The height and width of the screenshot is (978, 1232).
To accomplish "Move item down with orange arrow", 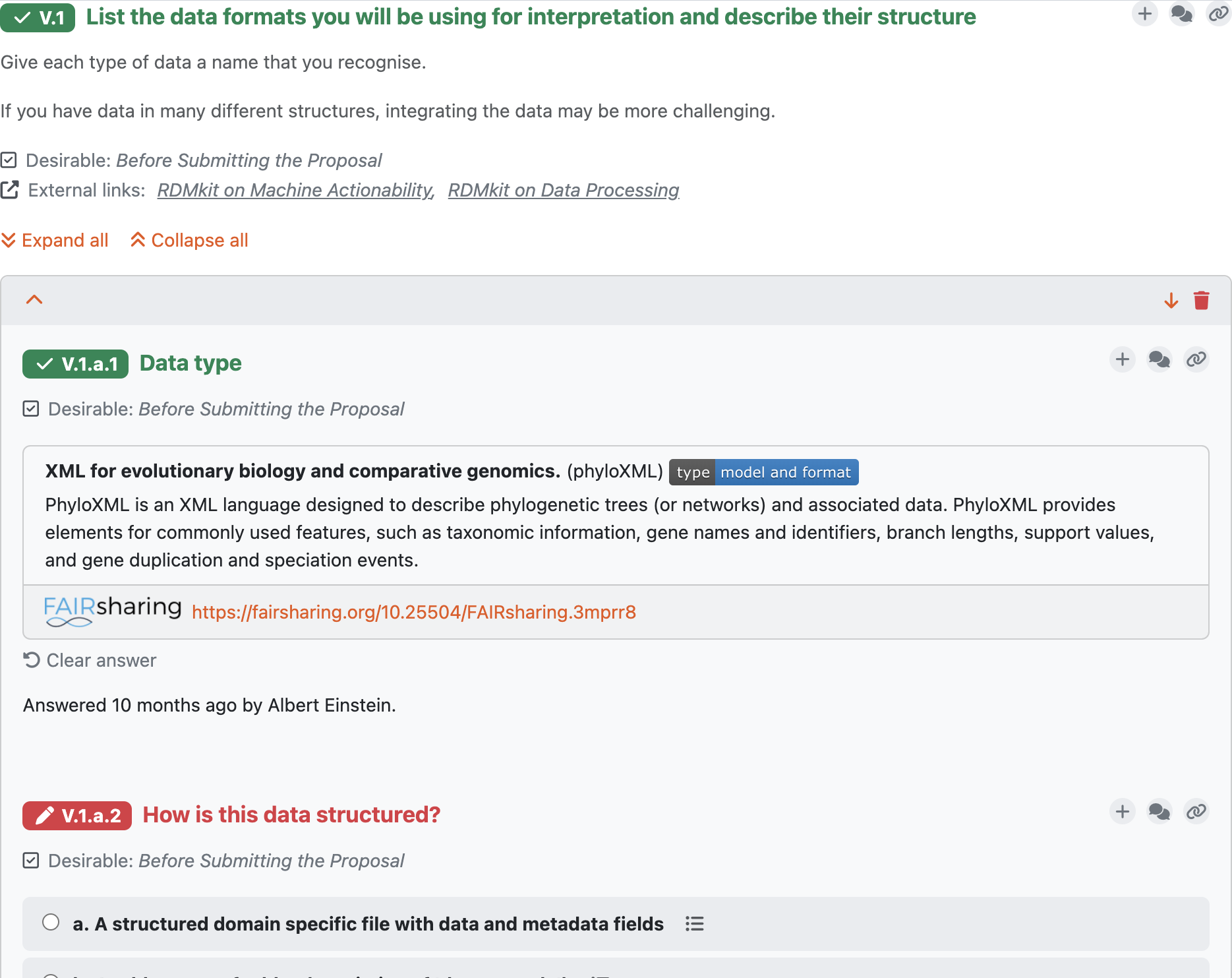I will click(1171, 300).
